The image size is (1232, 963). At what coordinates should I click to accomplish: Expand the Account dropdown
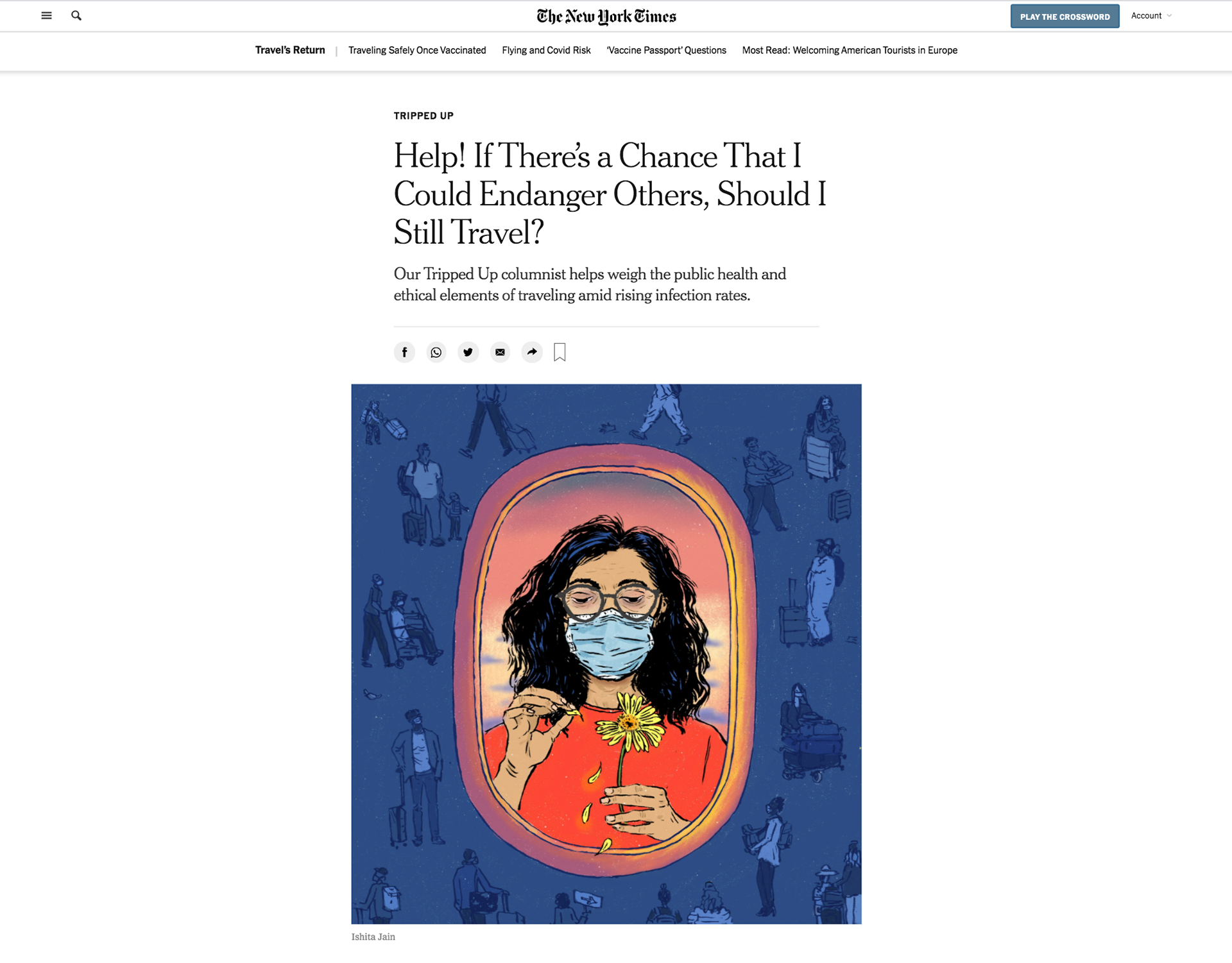click(1151, 16)
